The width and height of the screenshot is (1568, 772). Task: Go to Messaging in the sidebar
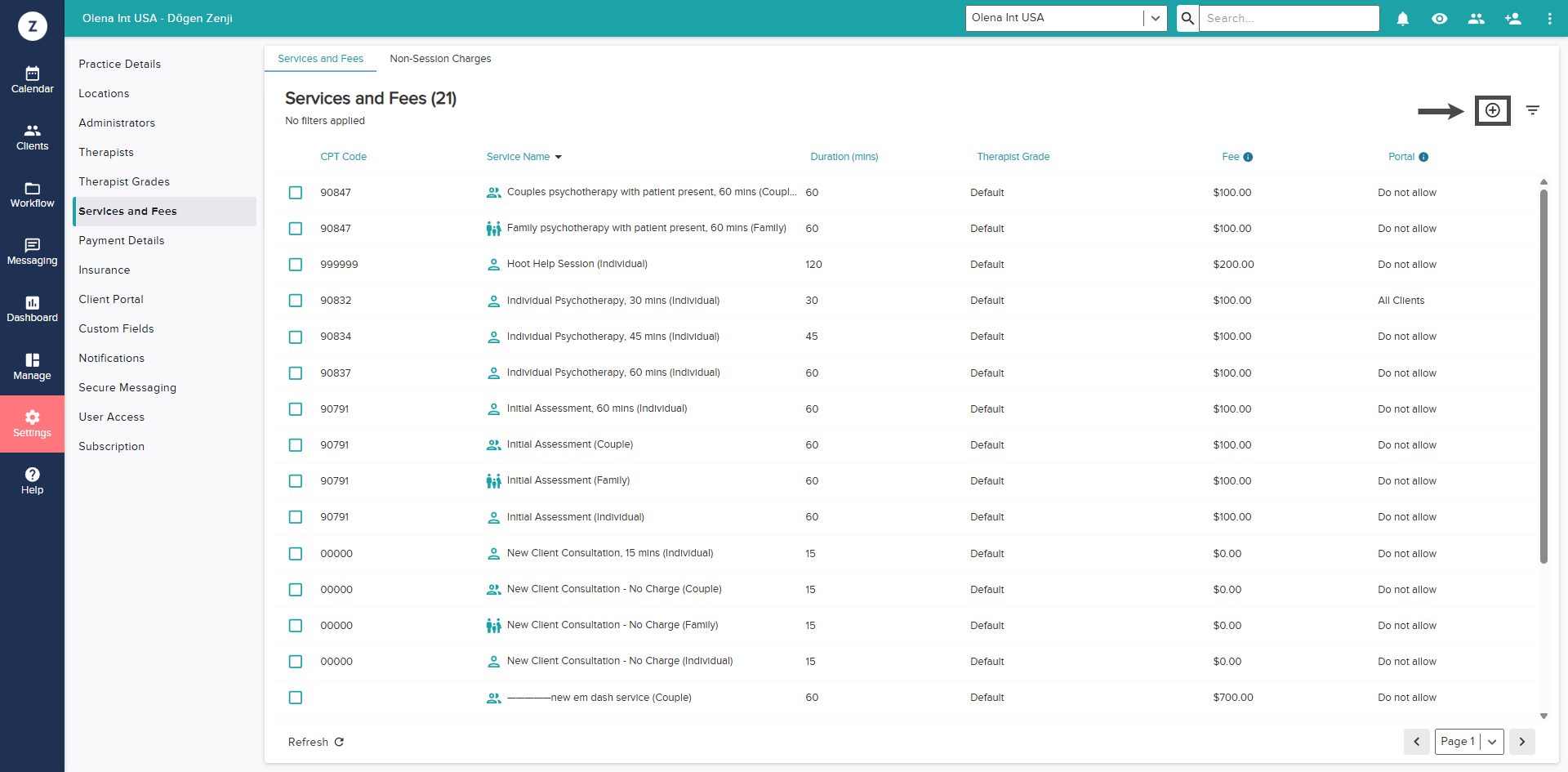[x=32, y=252]
